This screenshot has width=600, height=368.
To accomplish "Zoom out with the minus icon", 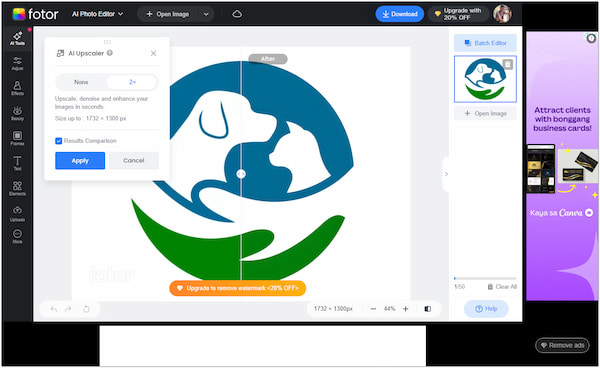I will tap(373, 309).
